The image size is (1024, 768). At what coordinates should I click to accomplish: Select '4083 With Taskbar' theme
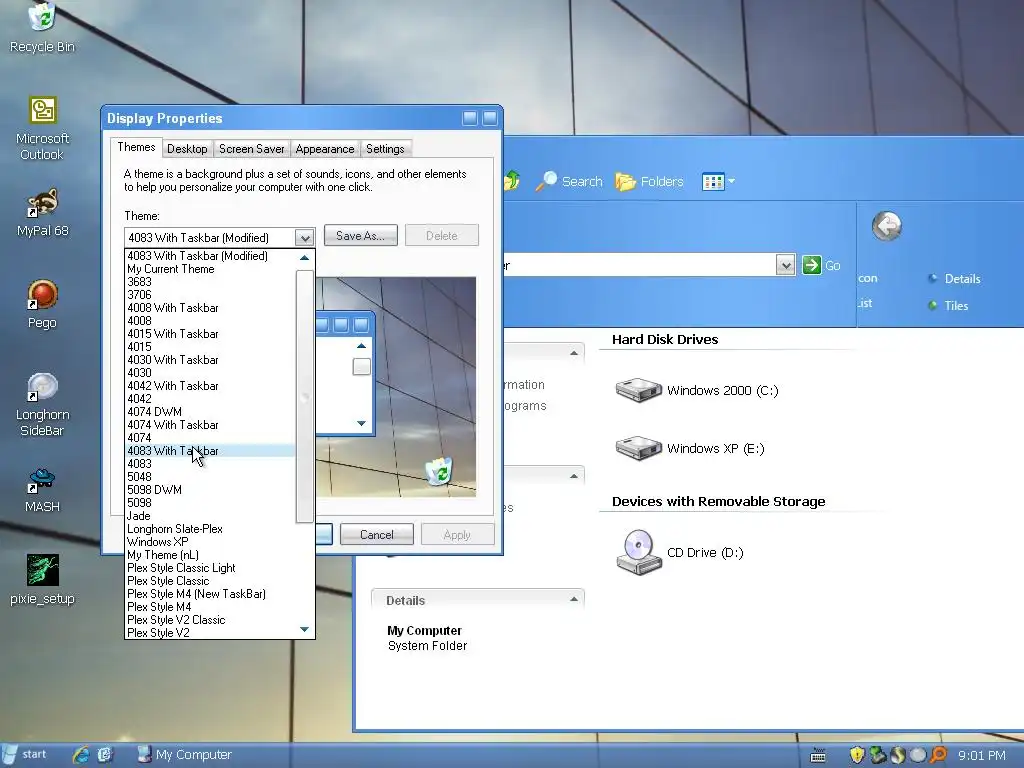pos(210,451)
